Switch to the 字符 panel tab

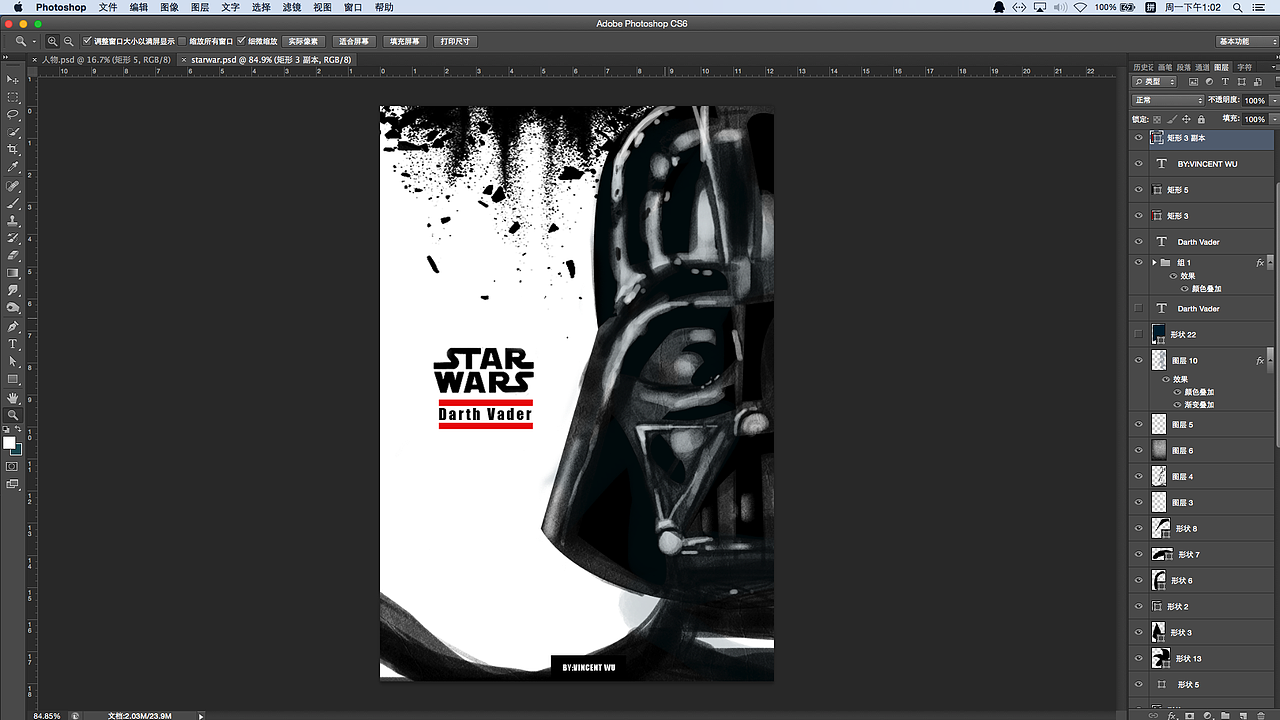(x=1244, y=67)
